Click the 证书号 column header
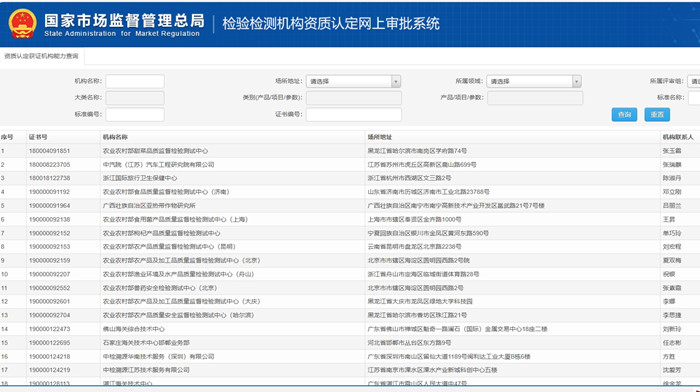The image size is (700, 392). (38, 137)
